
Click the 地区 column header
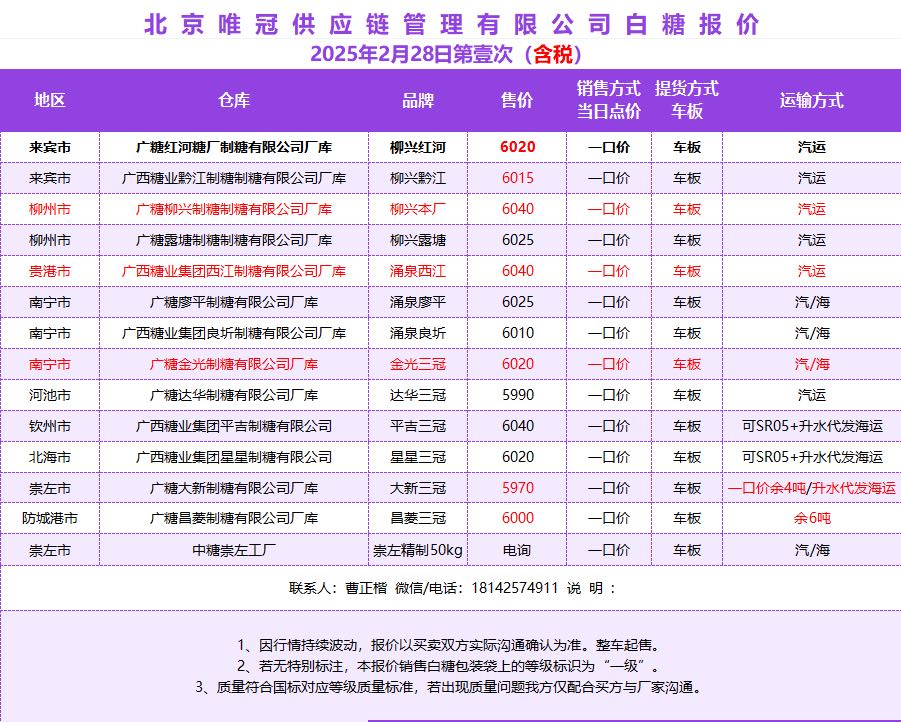click(x=49, y=100)
